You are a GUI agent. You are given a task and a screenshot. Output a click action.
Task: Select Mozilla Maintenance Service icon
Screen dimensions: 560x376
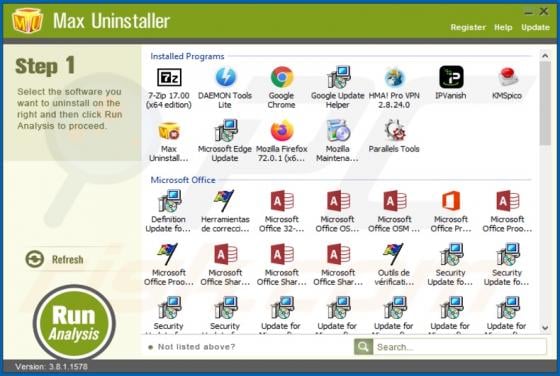(x=338, y=130)
